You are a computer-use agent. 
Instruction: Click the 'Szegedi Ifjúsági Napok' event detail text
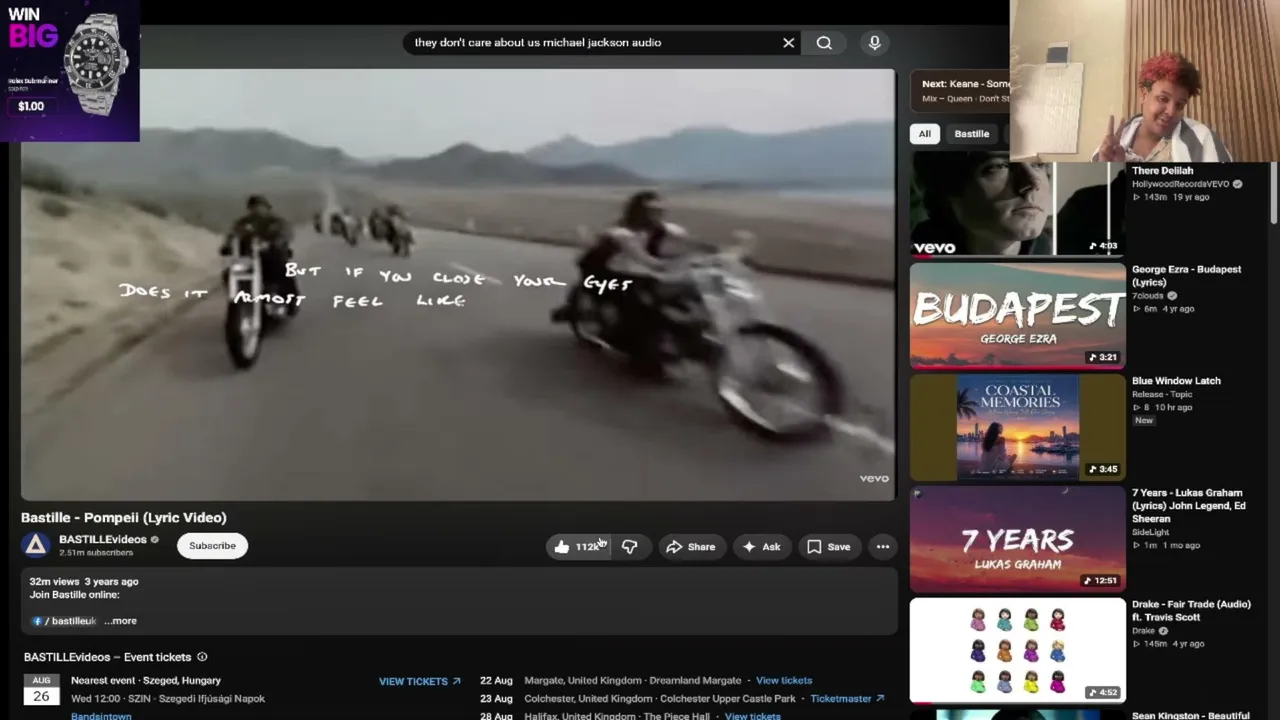click(x=211, y=699)
